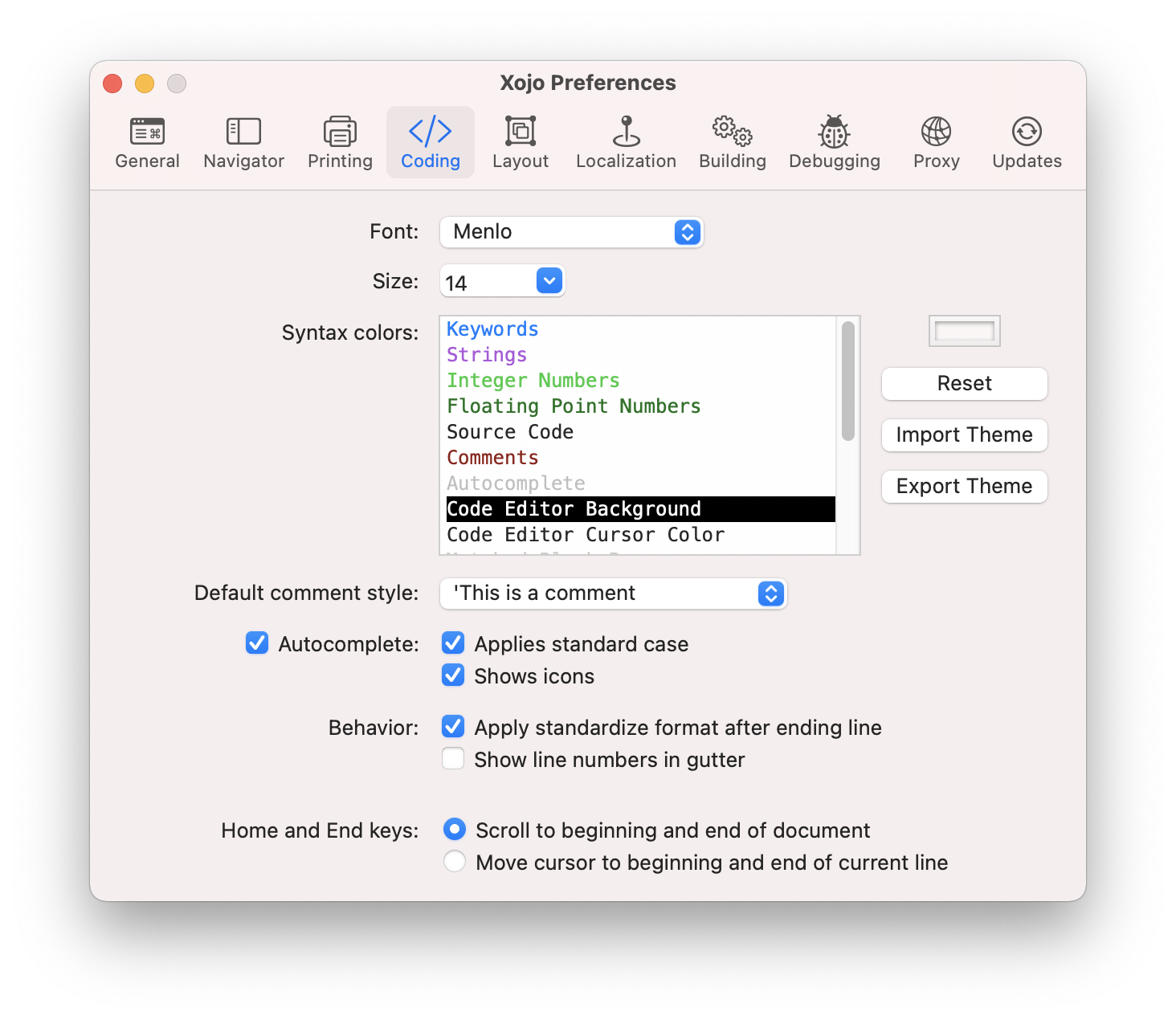Select Source Code in syntax colors list
Screen dimensions: 1176x1020
[641, 432]
